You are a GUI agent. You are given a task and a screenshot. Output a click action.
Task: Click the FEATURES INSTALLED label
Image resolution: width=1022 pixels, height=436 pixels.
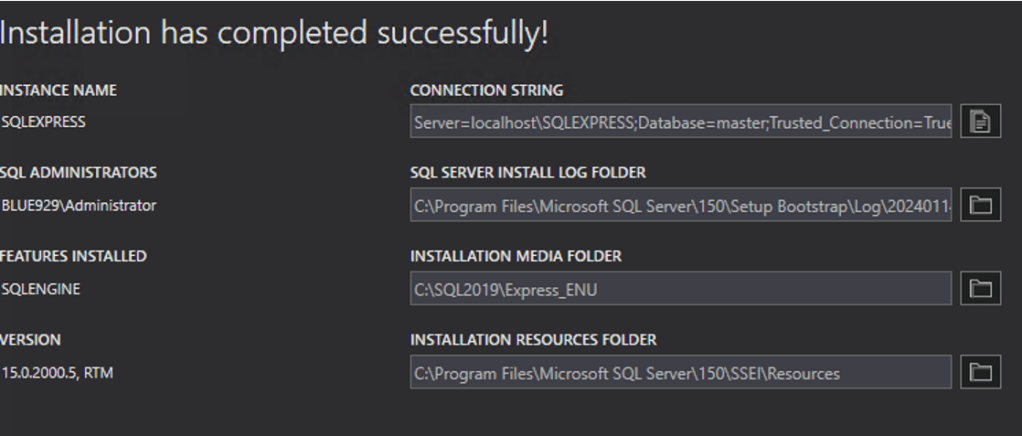coord(73,256)
